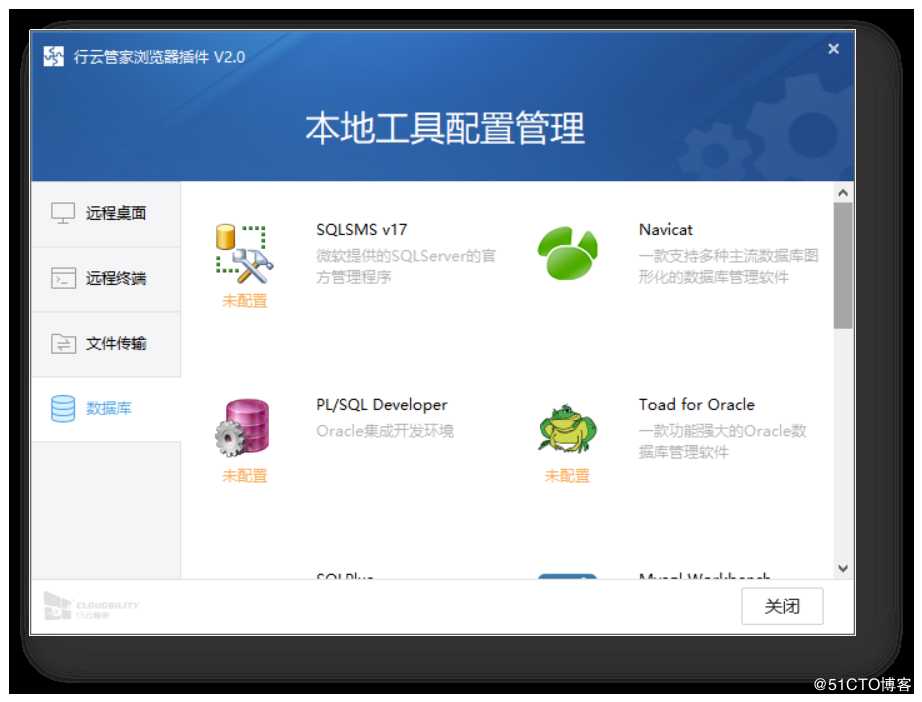The width and height of the screenshot is (922, 702).
Task: Open 未配置 link under Toad for Oracle
Action: point(566,477)
